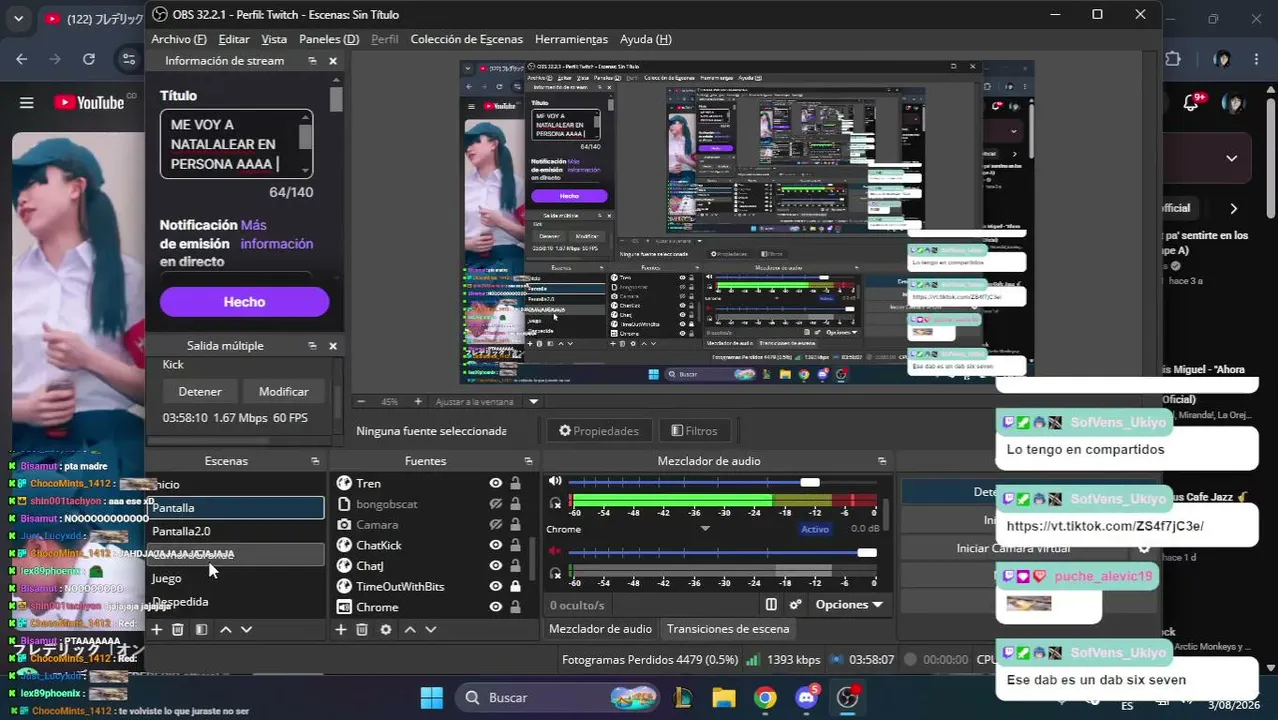Click Iniciar Cámara virtual button

point(1015,548)
